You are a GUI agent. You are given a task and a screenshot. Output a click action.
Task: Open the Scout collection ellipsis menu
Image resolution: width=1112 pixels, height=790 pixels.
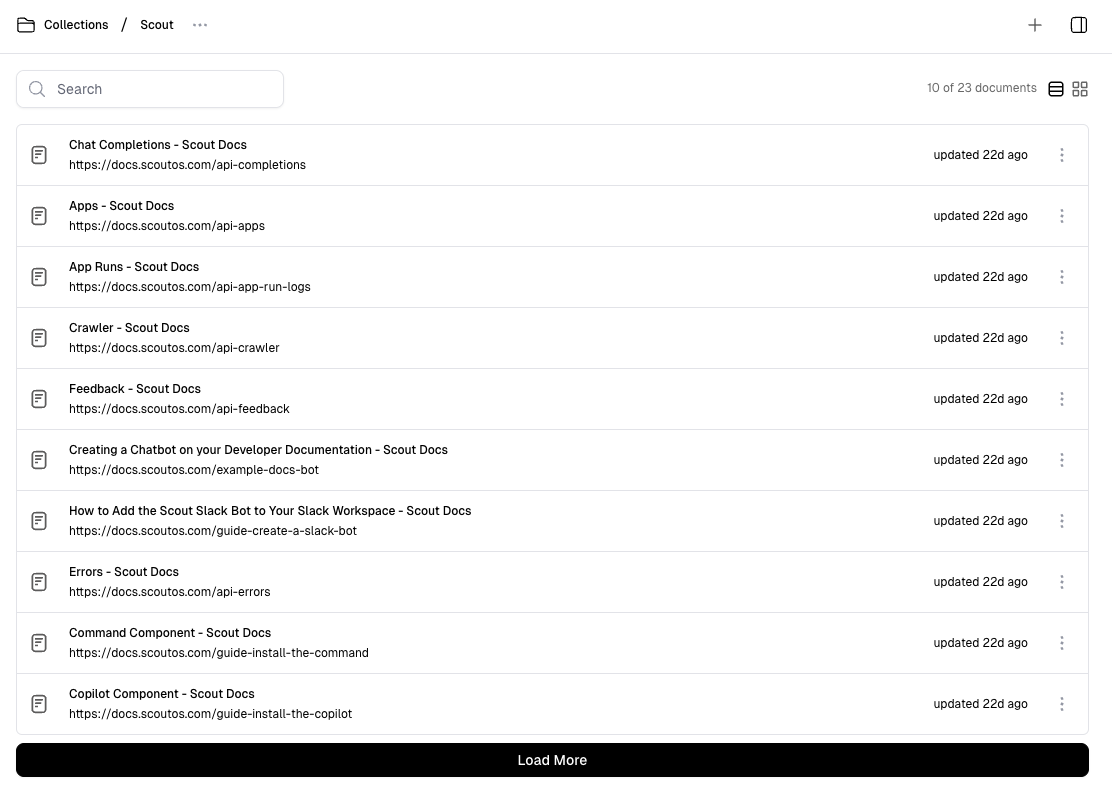pyautogui.click(x=200, y=25)
